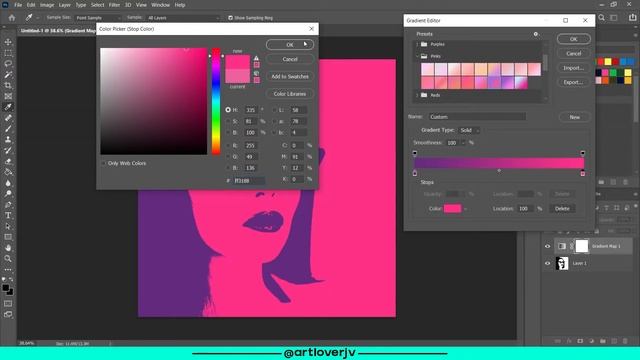Select the Rectangular Marquee tool
The height and width of the screenshot is (360, 640).
click(x=8, y=53)
